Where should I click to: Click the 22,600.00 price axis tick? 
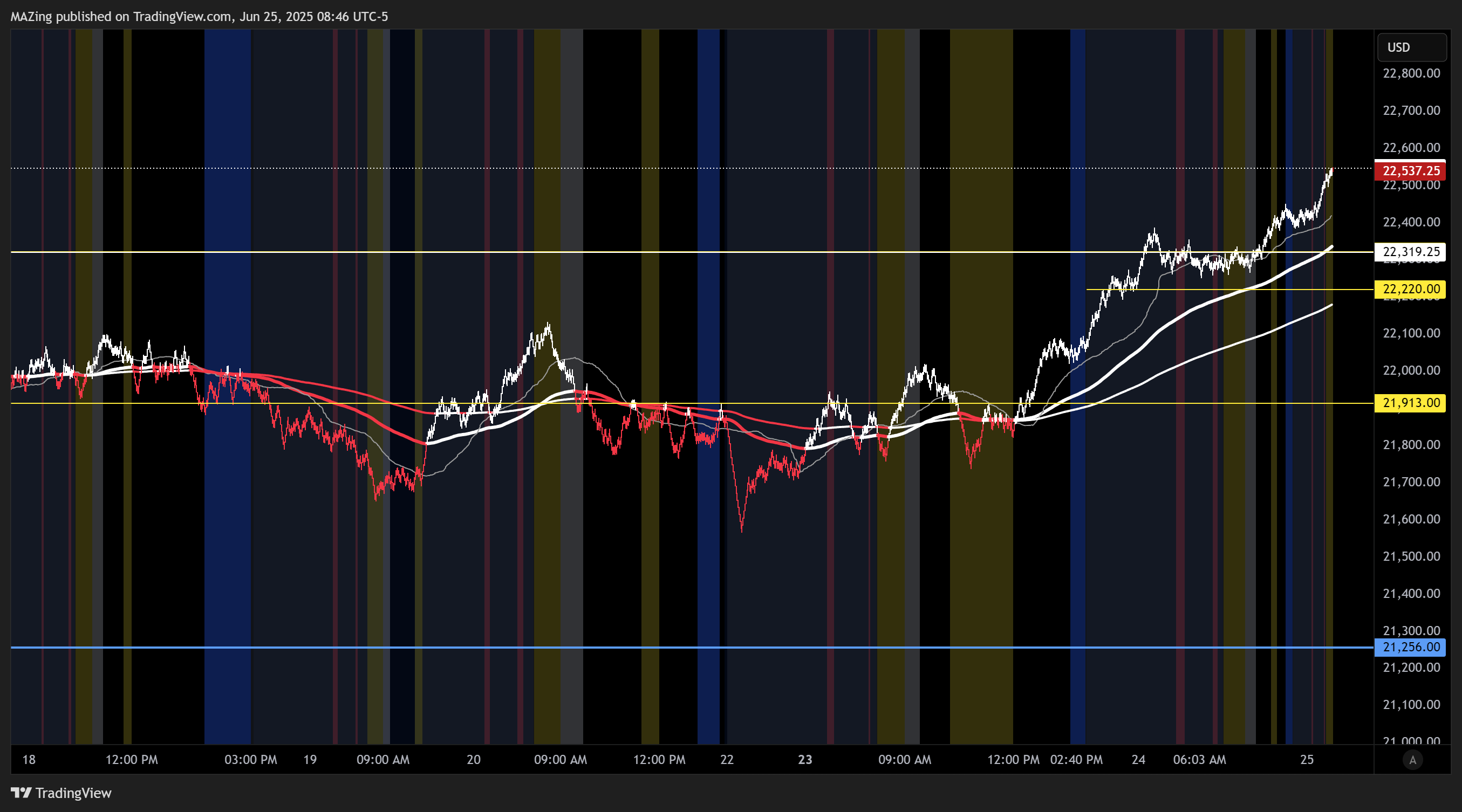[x=1411, y=148]
